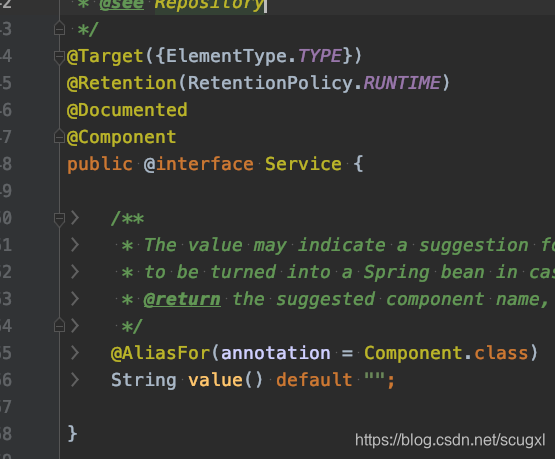Click the public keyword
Screen dimensions: 555x459
[x=100, y=165]
